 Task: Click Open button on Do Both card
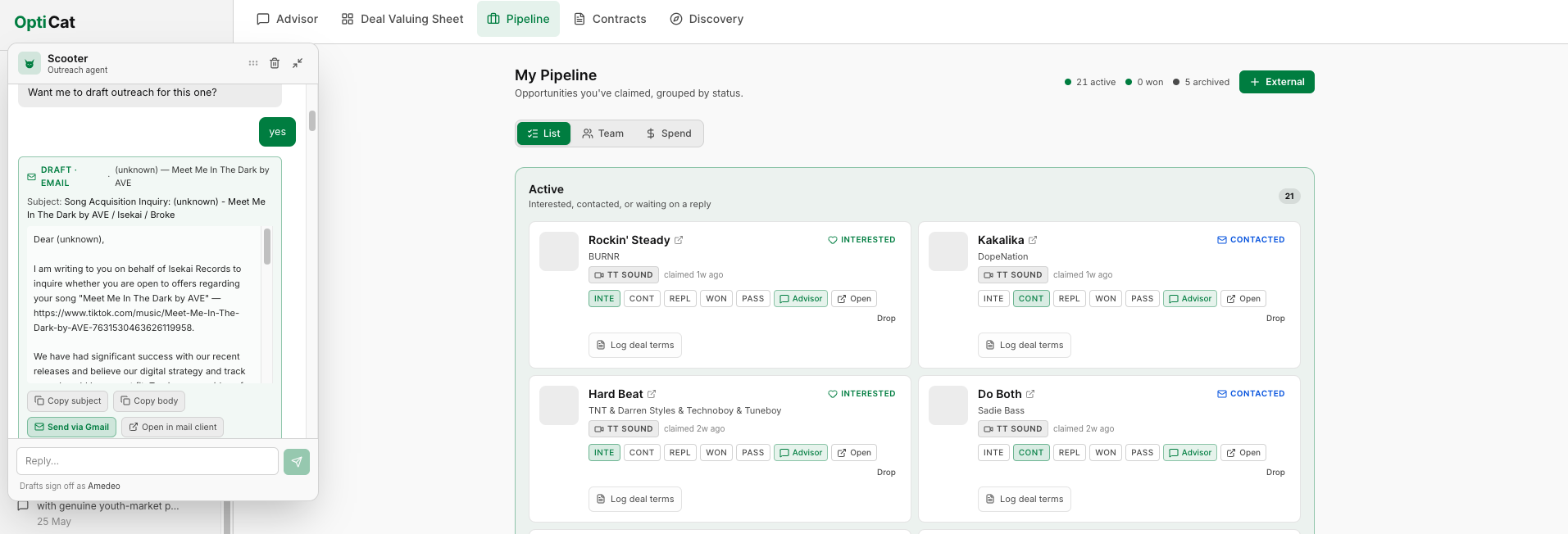(1243, 453)
